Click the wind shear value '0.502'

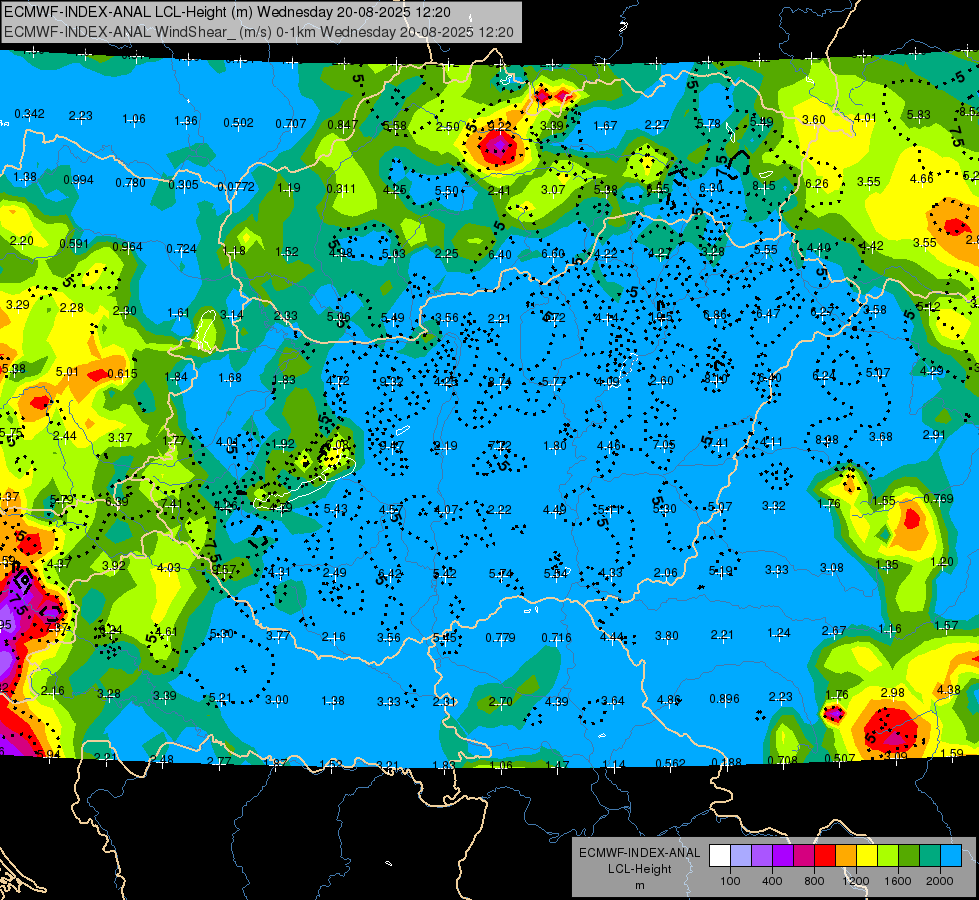(x=239, y=122)
